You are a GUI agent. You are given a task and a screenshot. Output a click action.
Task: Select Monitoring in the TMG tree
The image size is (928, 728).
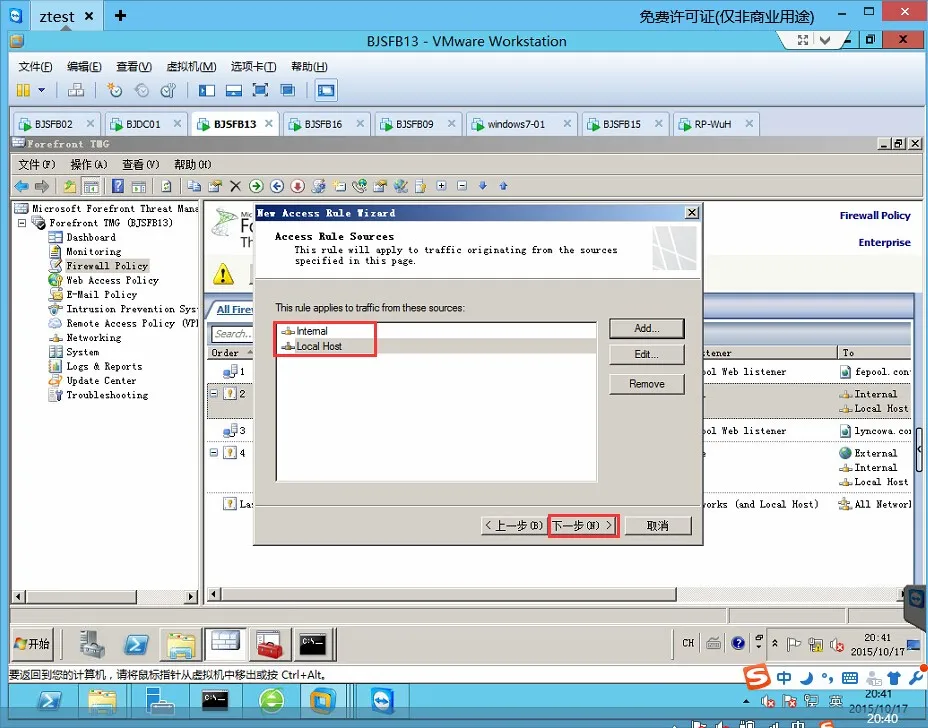tap(94, 252)
